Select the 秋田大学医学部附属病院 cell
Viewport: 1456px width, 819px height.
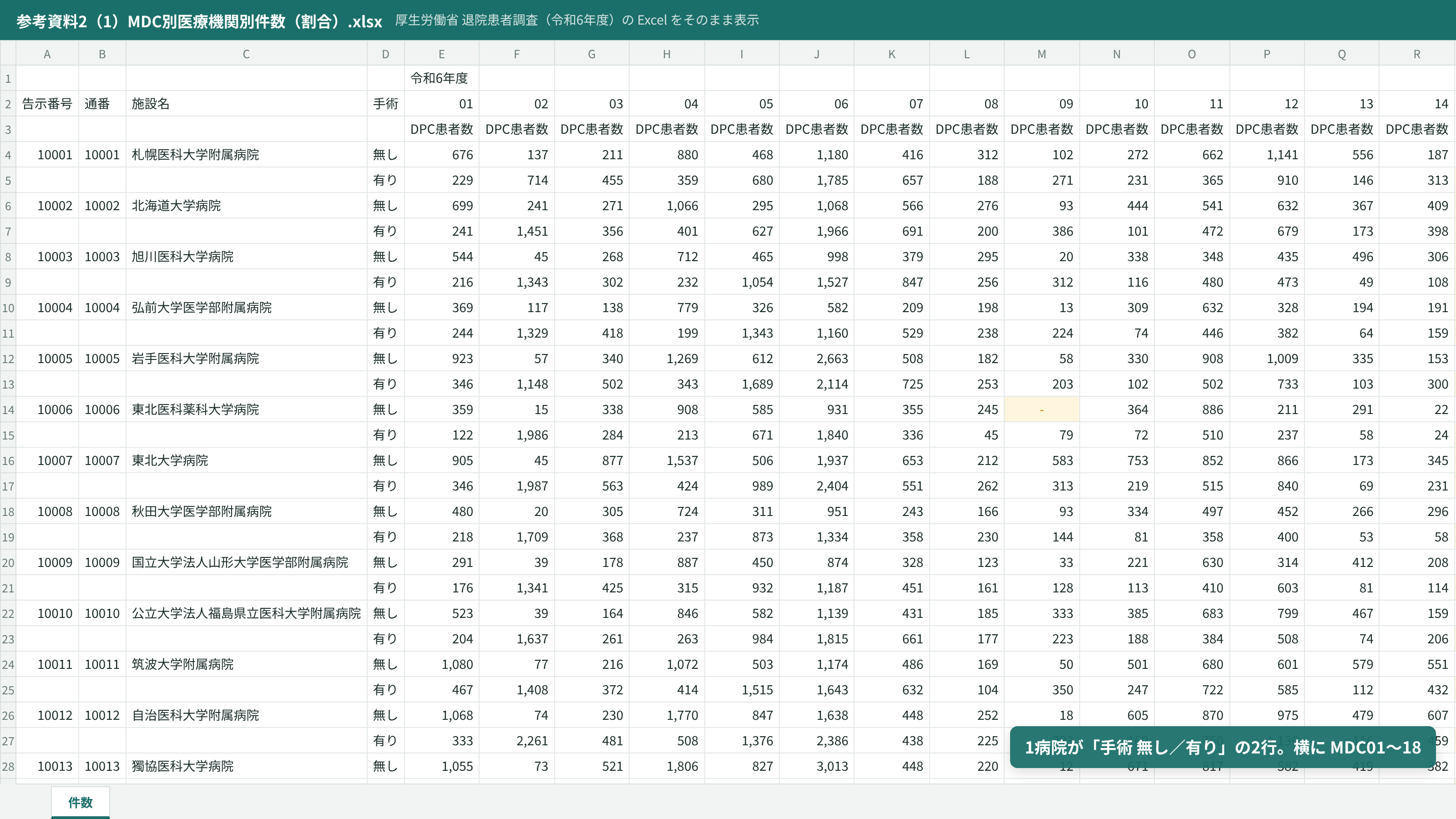click(246, 511)
